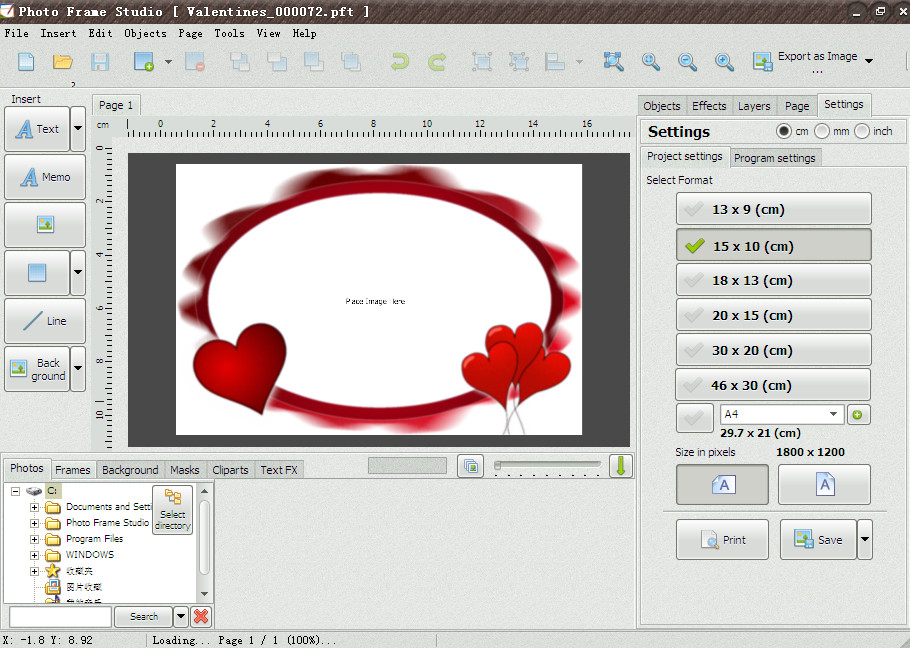Insert an image using the picture tool
The image size is (910, 648).
pos(45,225)
